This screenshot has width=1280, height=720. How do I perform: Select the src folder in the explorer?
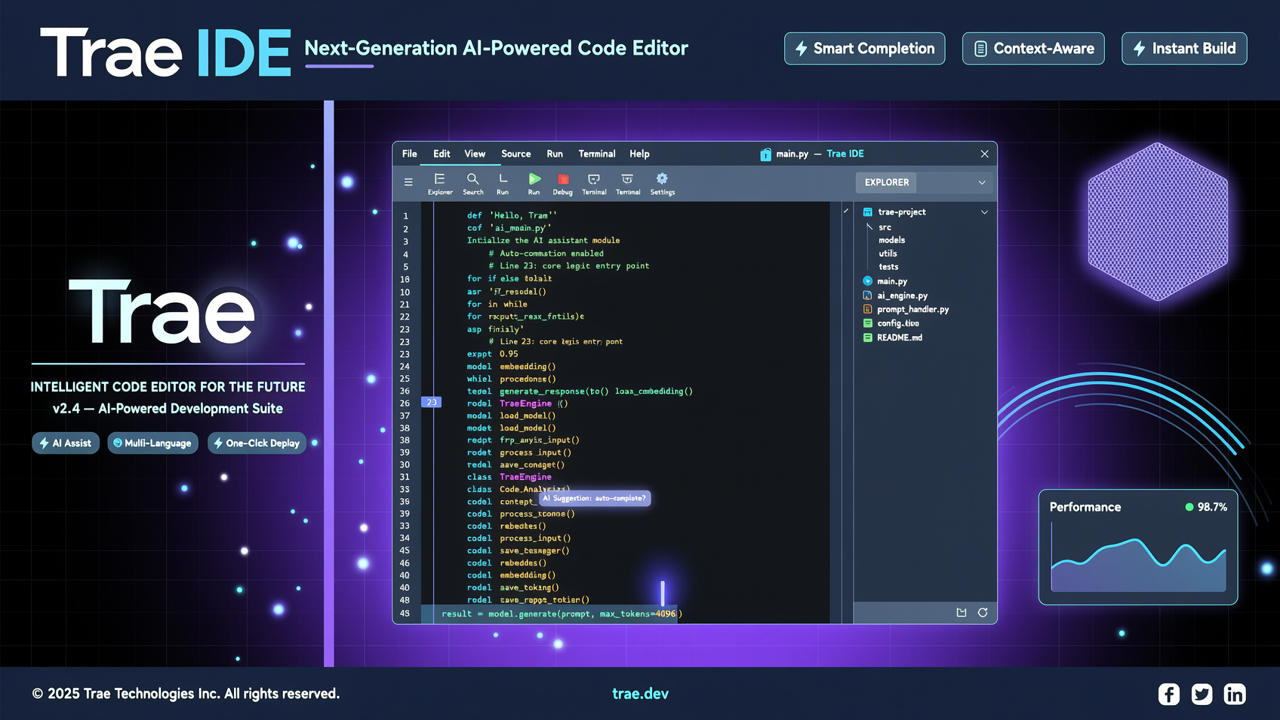(x=885, y=227)
